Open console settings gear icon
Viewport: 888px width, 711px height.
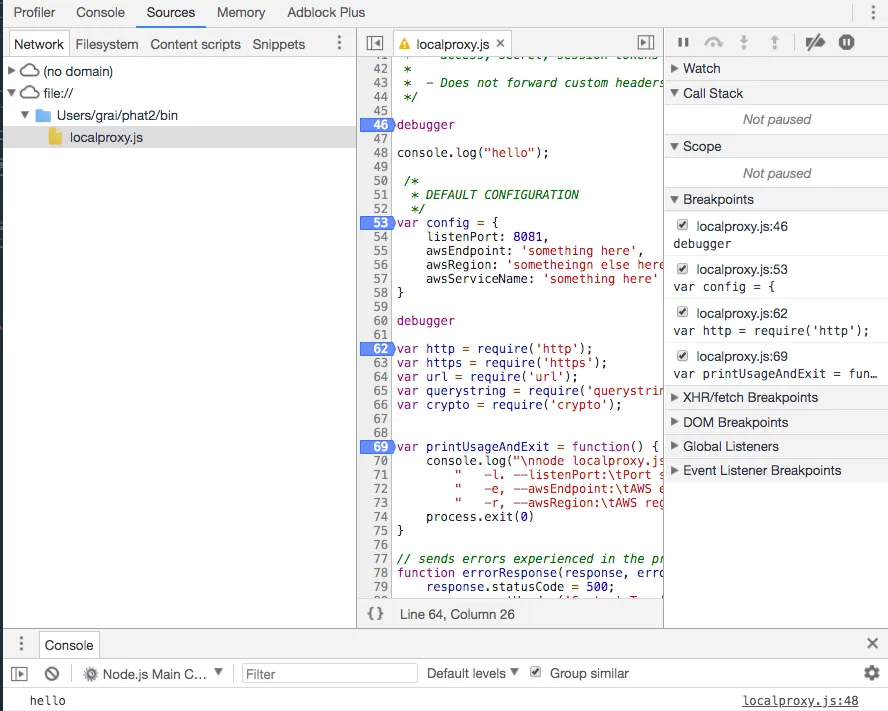[x=871, y=673]
